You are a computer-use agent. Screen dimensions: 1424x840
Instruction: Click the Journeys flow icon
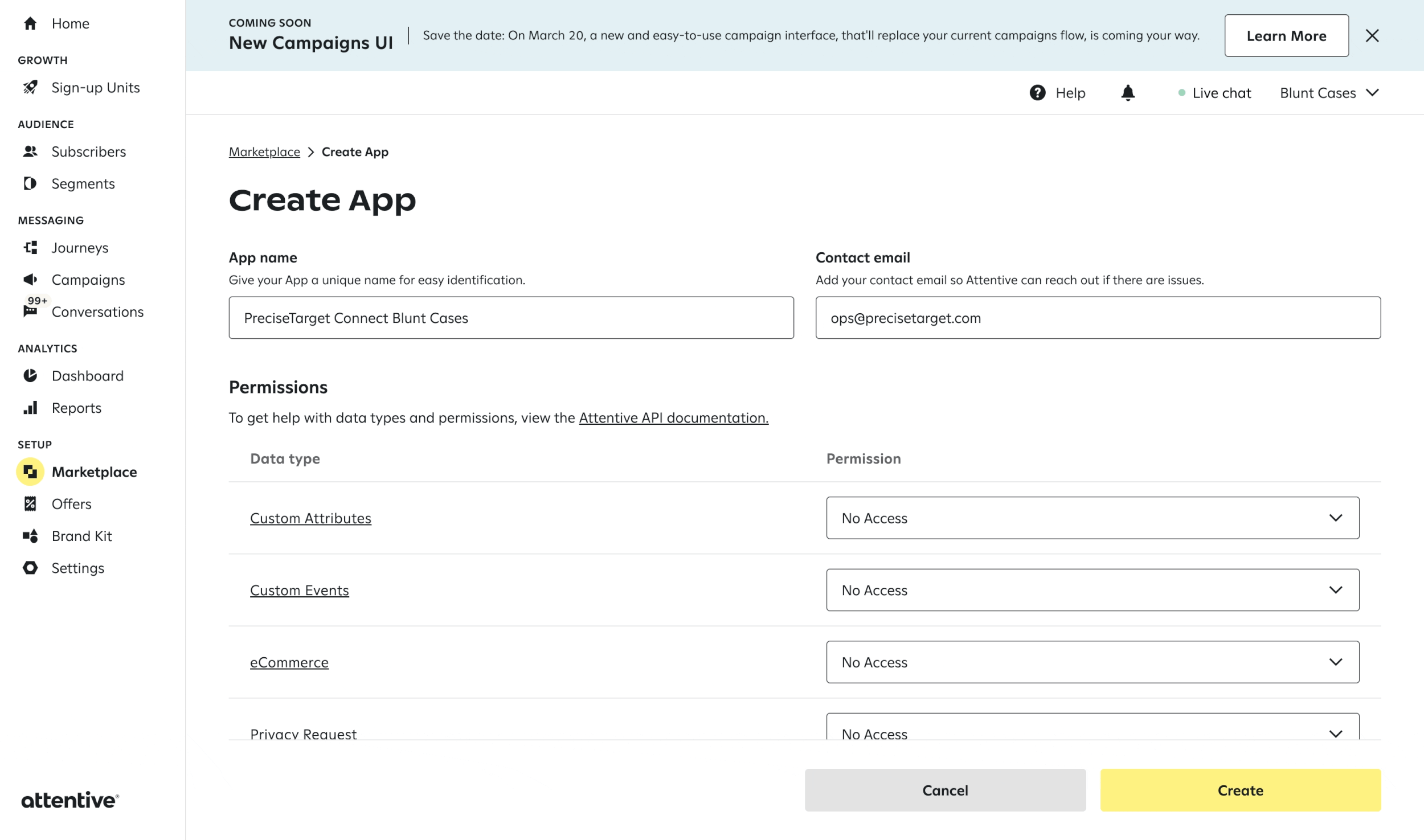30,247
